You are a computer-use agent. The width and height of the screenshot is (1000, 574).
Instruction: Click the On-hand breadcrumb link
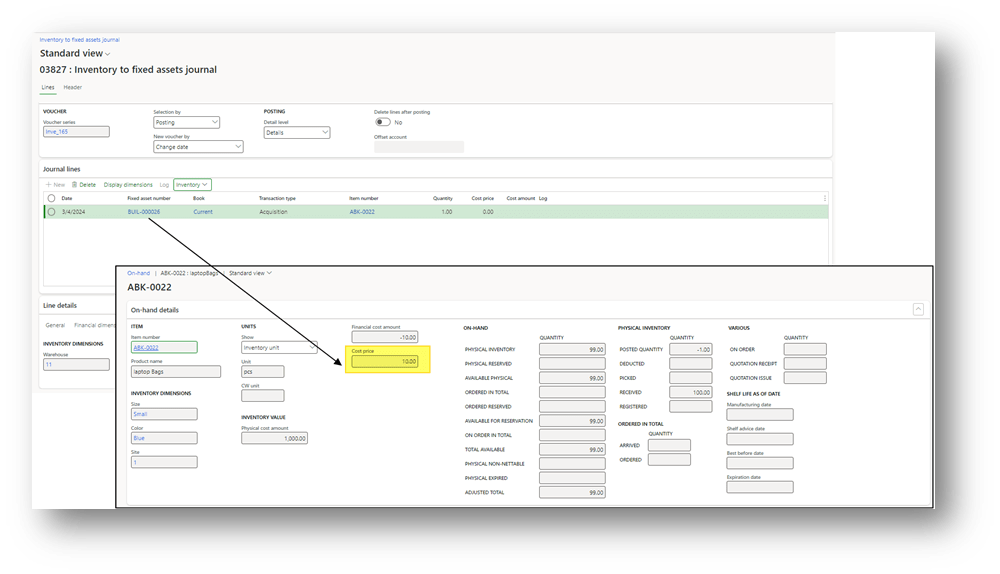pyautogui.click(x=138, y=273)
